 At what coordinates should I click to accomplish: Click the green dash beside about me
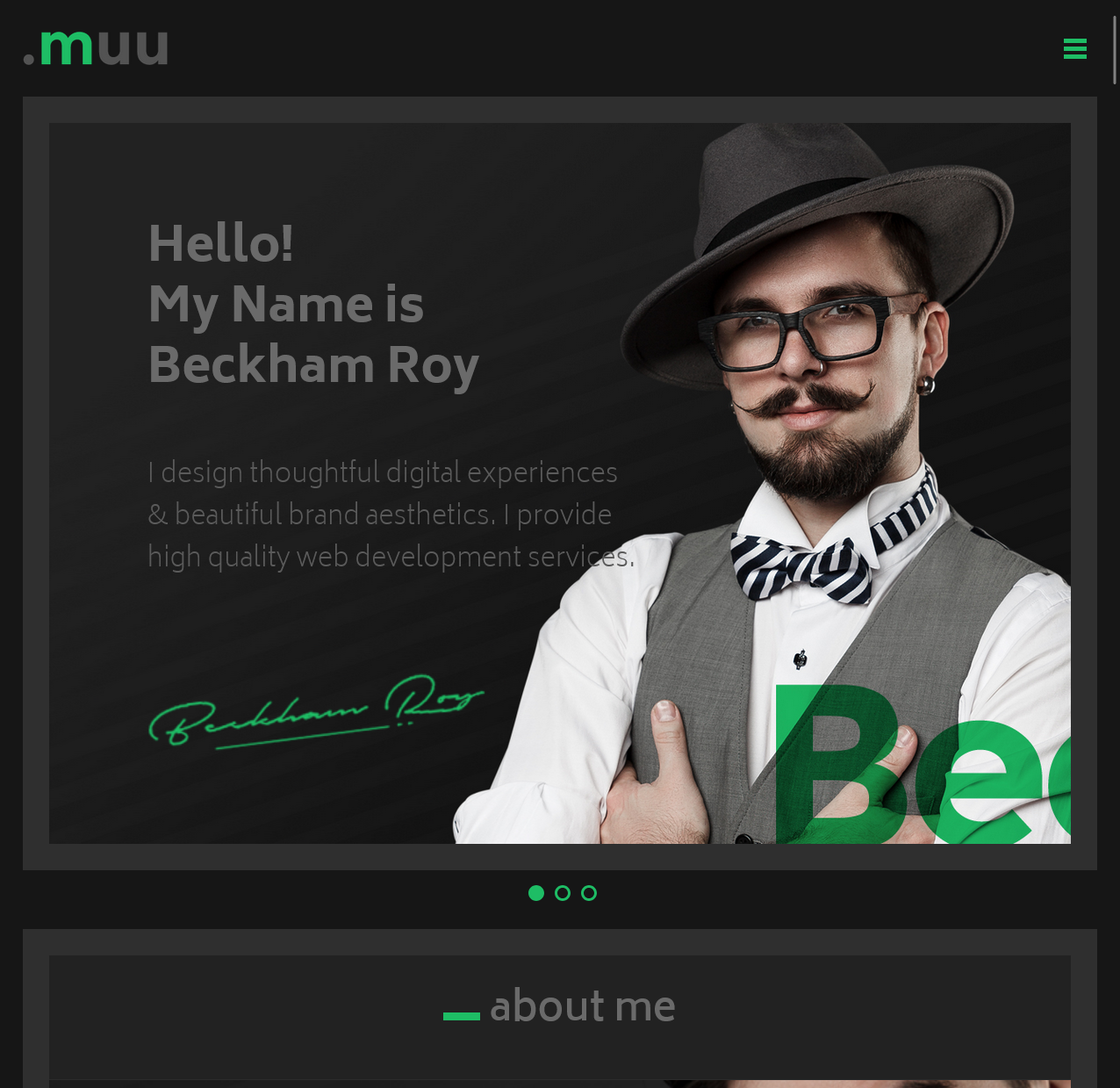pos(462,1016)
